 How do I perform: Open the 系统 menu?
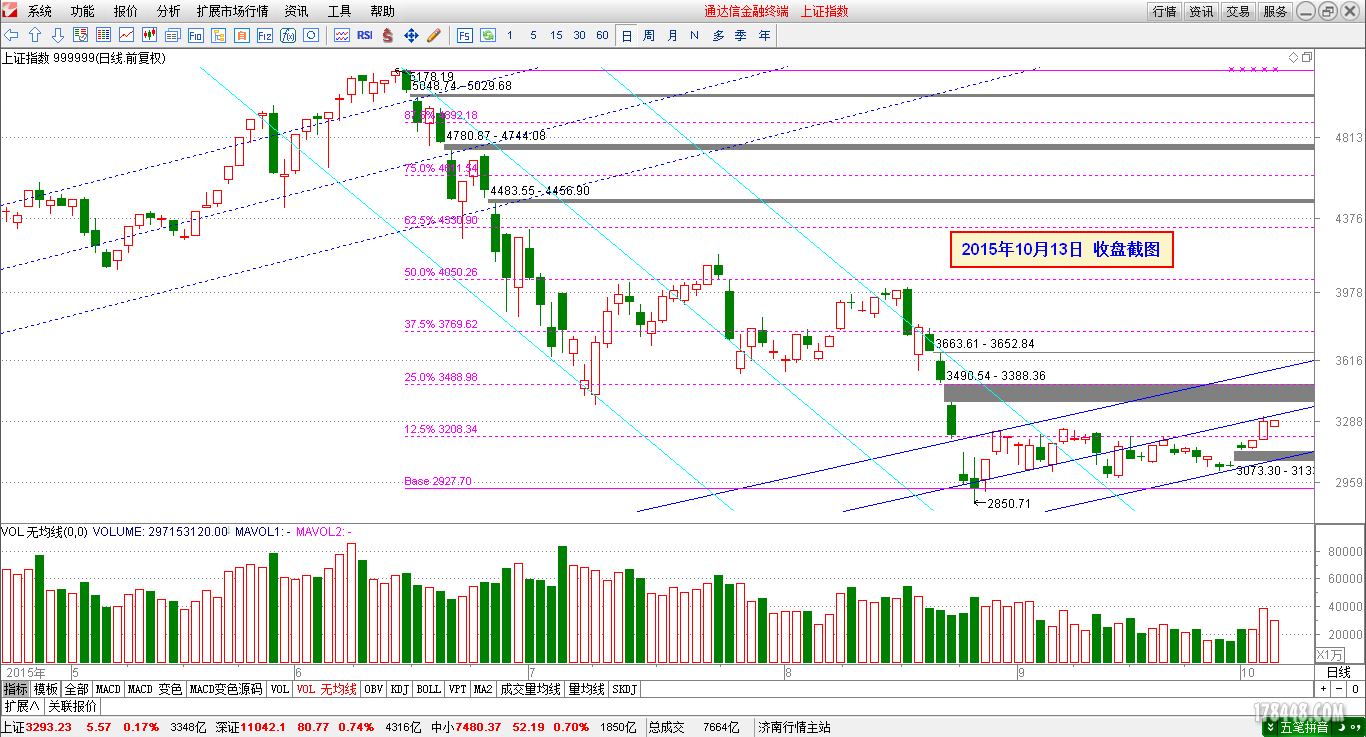39,11
